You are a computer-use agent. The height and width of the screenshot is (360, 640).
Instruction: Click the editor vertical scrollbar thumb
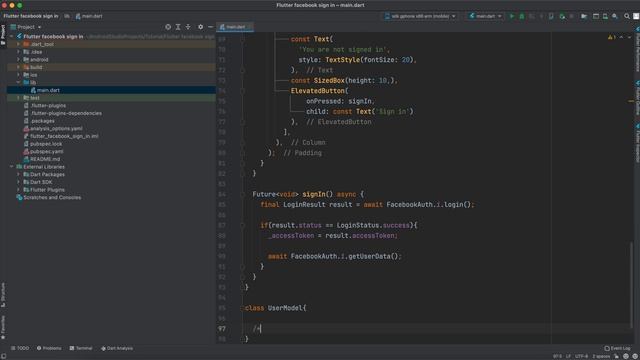click(x=631, y=284)
